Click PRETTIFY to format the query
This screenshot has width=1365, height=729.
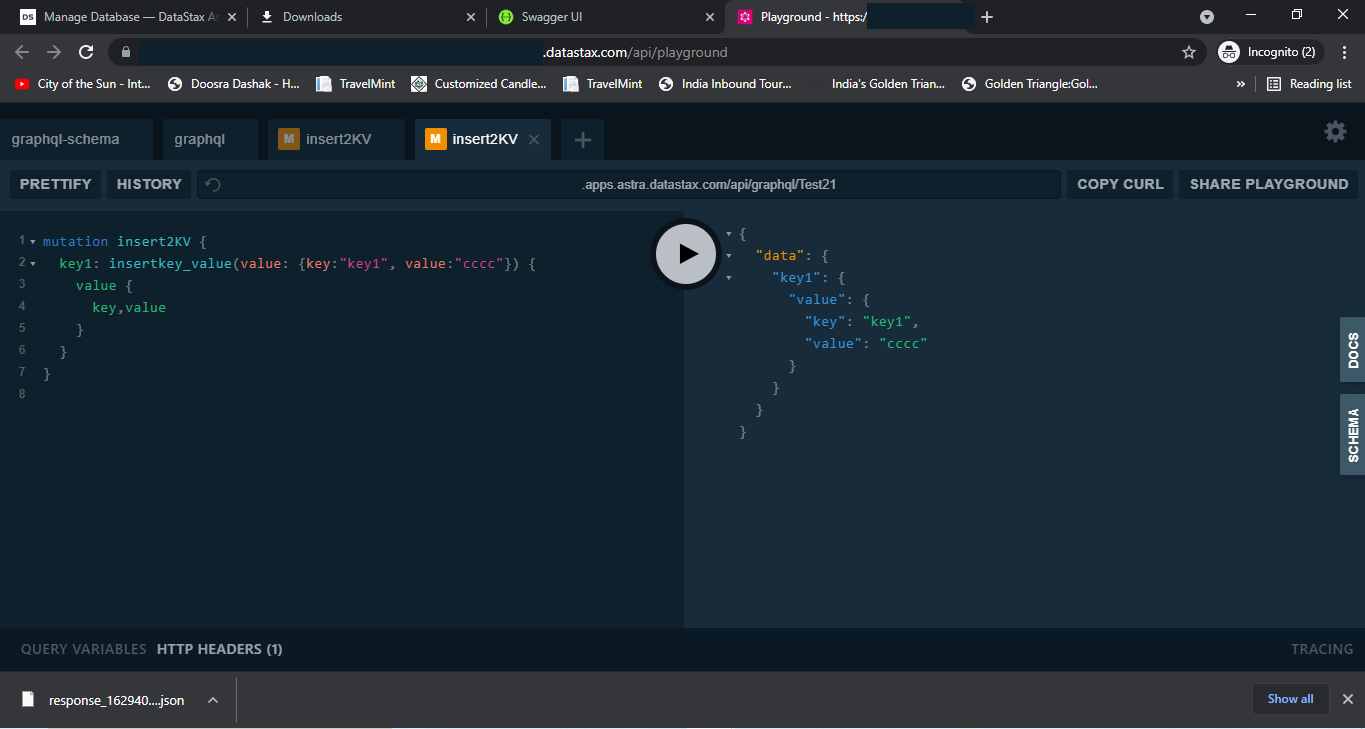pyautogui.click(x=55, y=183)
